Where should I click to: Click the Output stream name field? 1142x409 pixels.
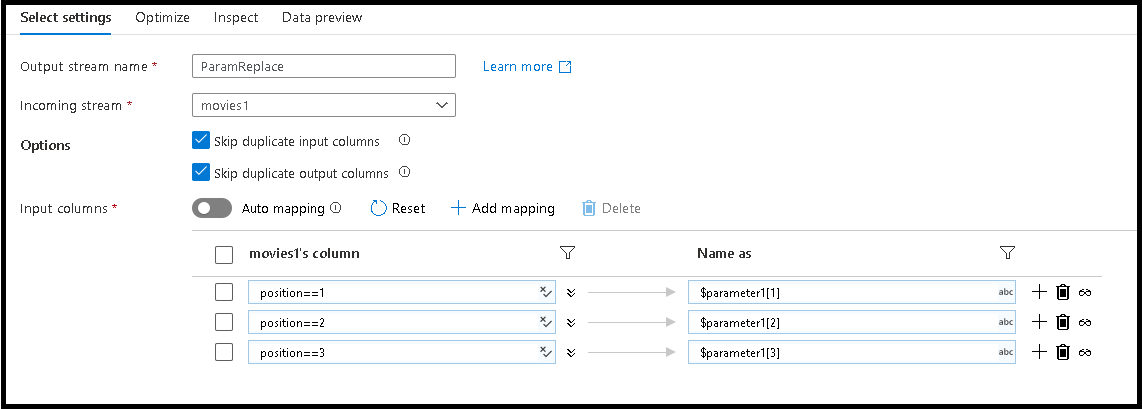[x=323, y=66]
